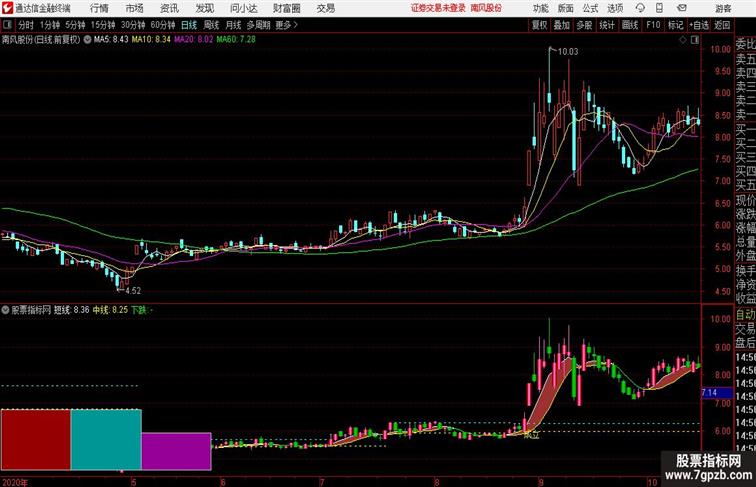The height and width of the screenshot is (487, 756).
Task: Switch to 1分钟 period tab
Action: click(50, 25)
